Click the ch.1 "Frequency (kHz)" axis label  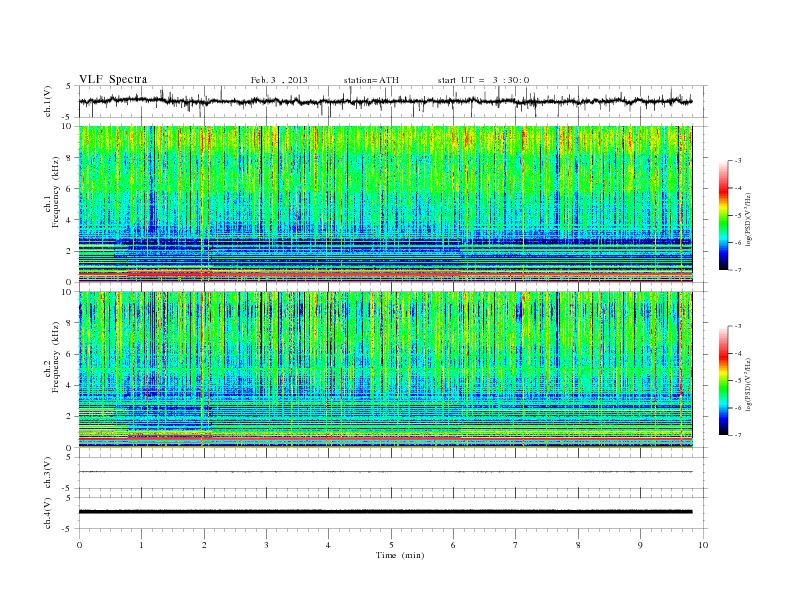coord(56,192)
